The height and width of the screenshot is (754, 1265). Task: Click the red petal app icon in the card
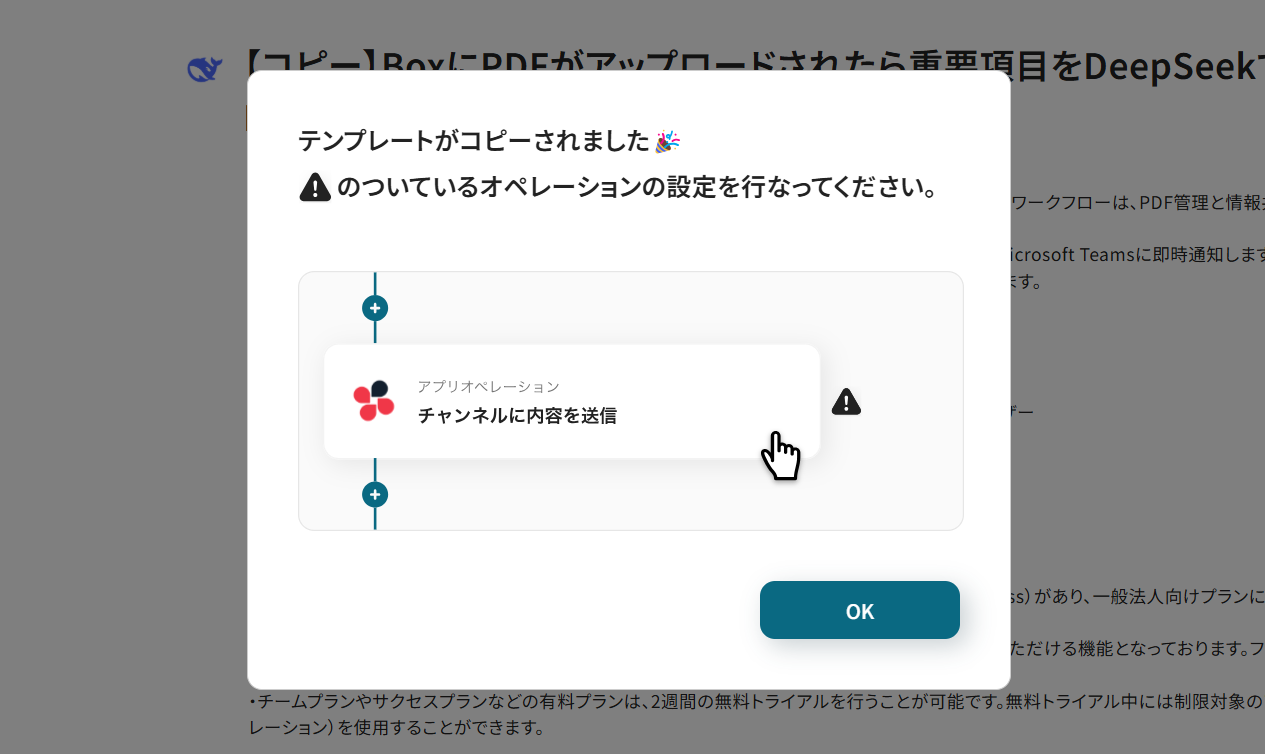tap(374, 401)
